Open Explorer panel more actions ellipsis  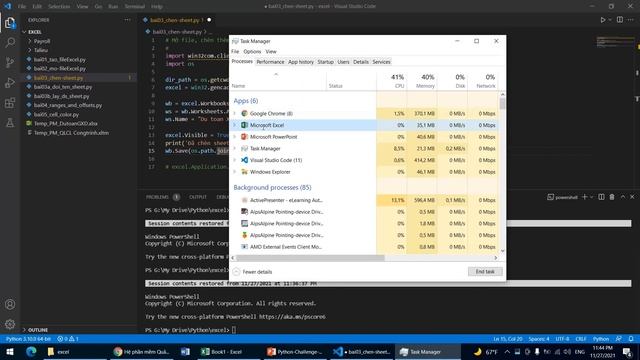tap(127, 20)
